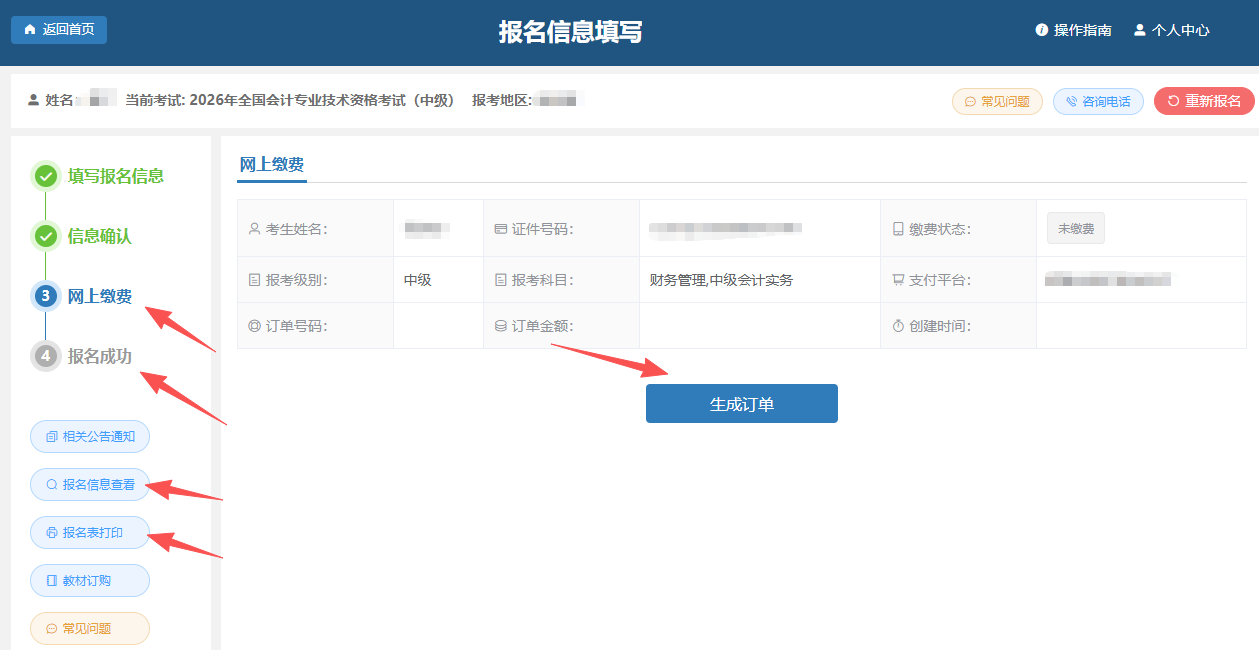Click the phone icon beside 缴费状态
The height and width of the screenshot is (650, 1259).
coord(898,229)
